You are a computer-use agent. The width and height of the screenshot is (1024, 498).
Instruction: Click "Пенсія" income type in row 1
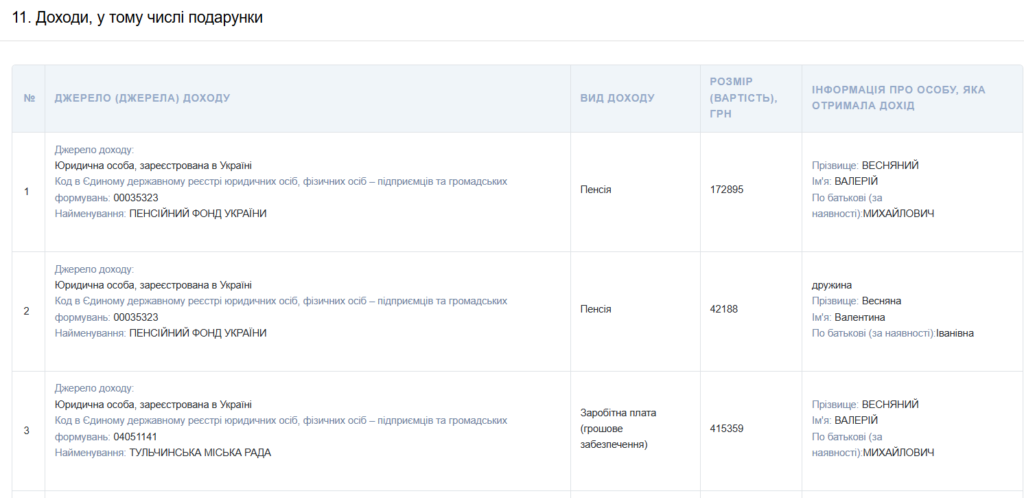pyautogui.click(x=596, y=189)
